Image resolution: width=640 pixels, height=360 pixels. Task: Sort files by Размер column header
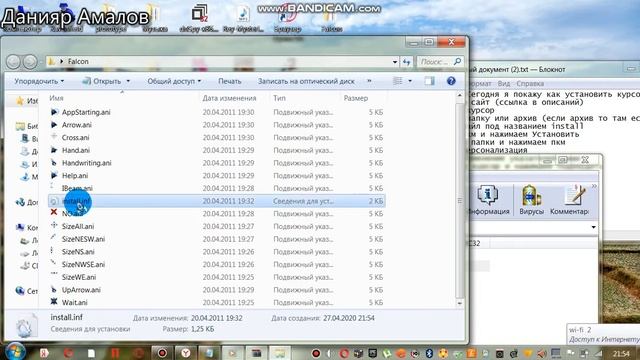[x=356, y=98]
